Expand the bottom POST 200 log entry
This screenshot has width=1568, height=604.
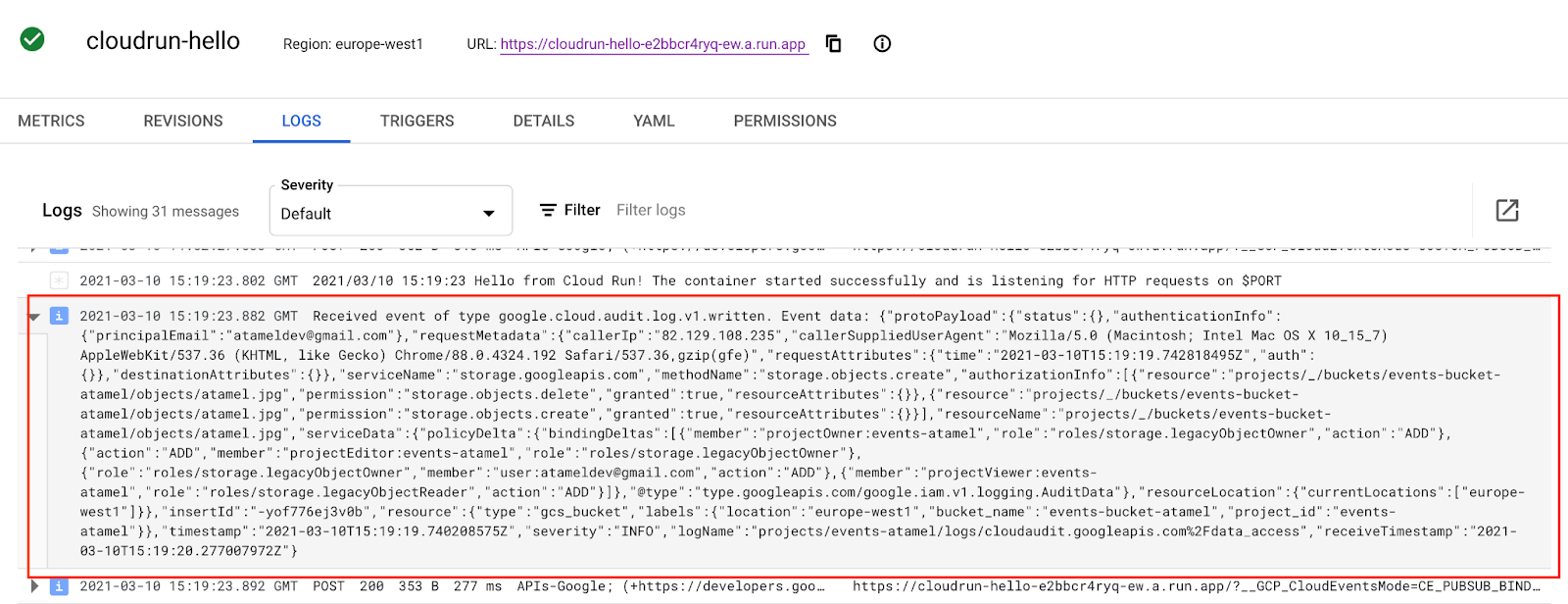[x=34, y=586]
